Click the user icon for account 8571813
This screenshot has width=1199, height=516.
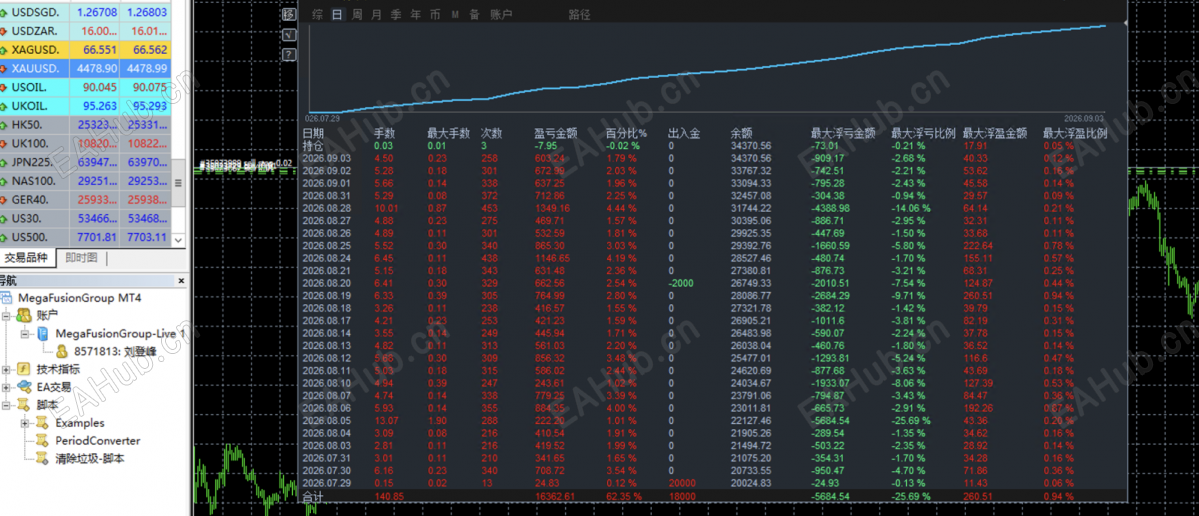62,351
